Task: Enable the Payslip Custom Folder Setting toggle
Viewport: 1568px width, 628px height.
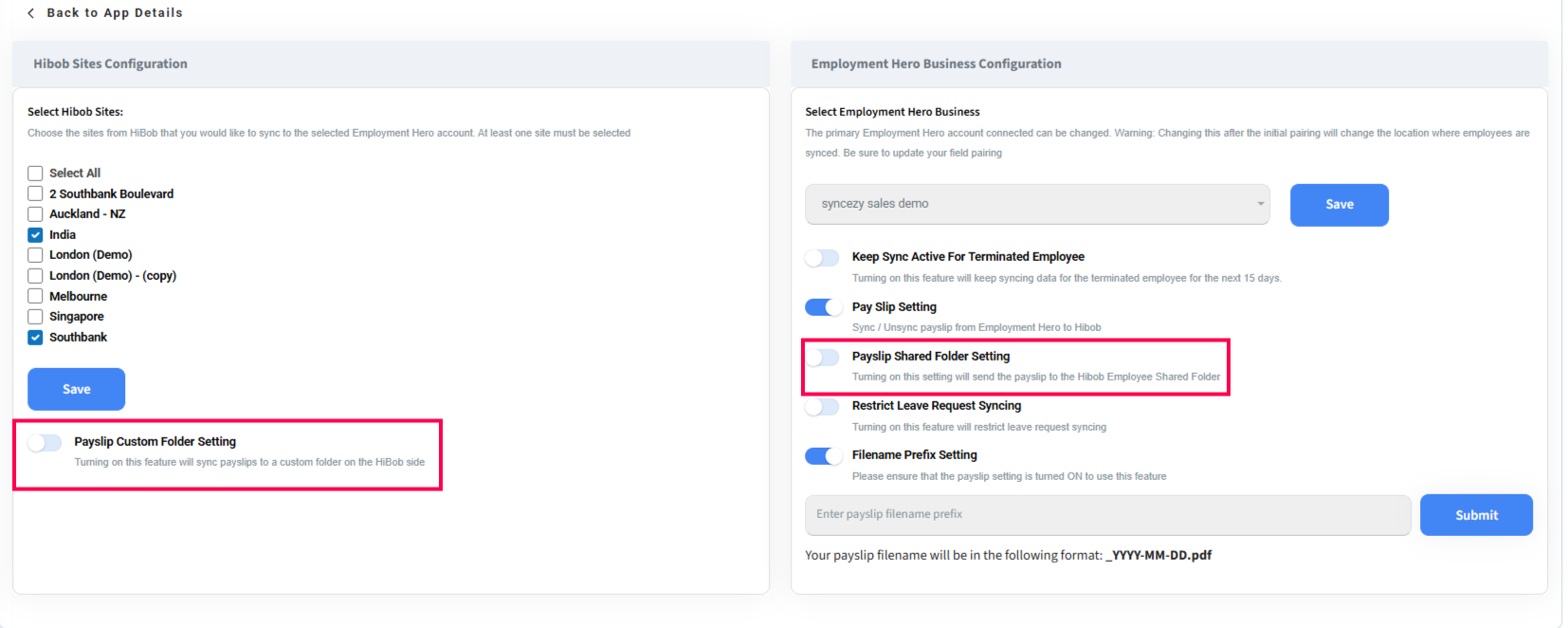Action: coord(45,442)
